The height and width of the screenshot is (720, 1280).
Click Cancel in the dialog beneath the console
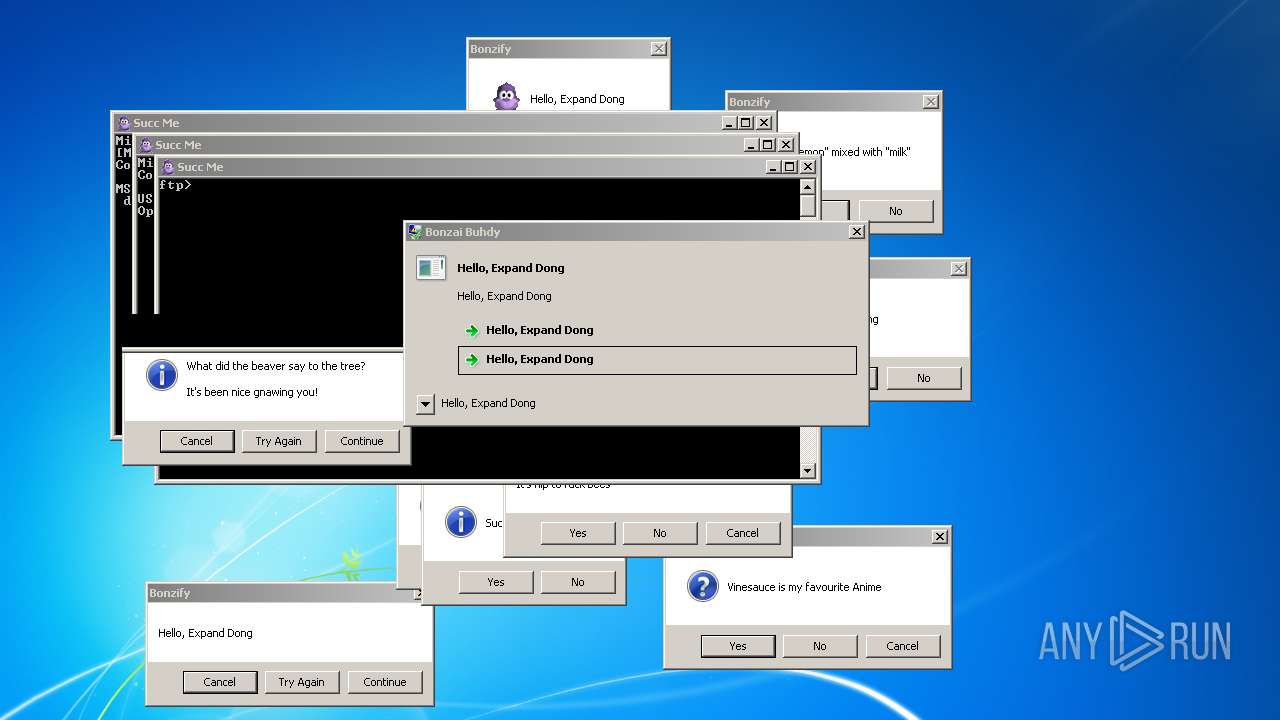click(x=743, y=533)
